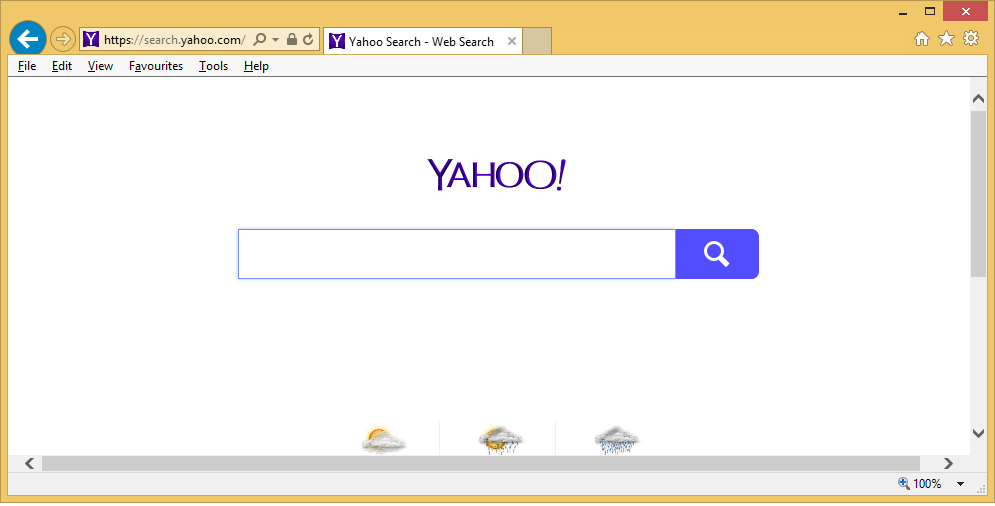Open the Tools menu
995x506 pixels.
213,66
